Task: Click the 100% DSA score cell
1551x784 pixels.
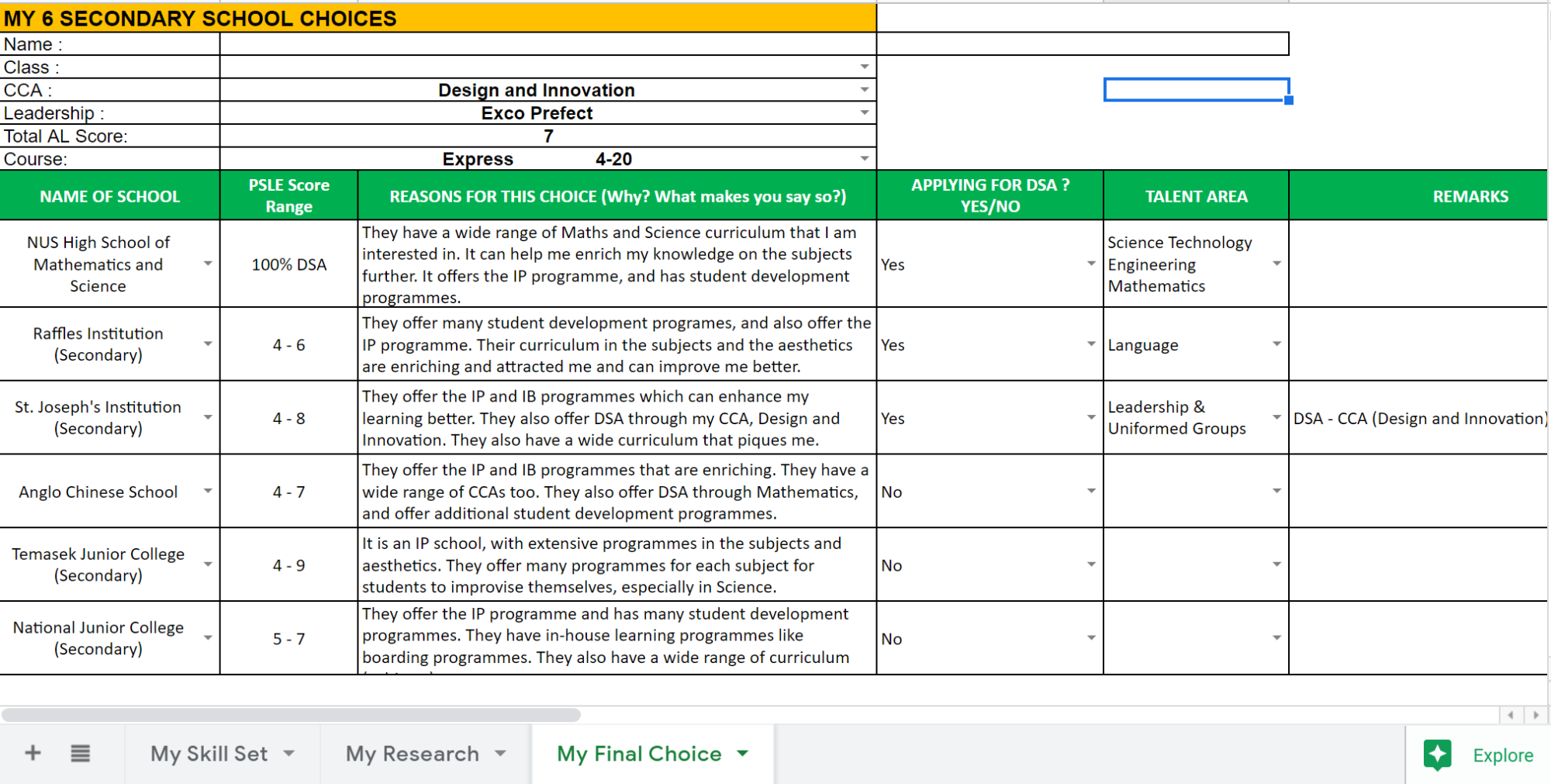Action: pyautogui.click(x=288, y=264)
